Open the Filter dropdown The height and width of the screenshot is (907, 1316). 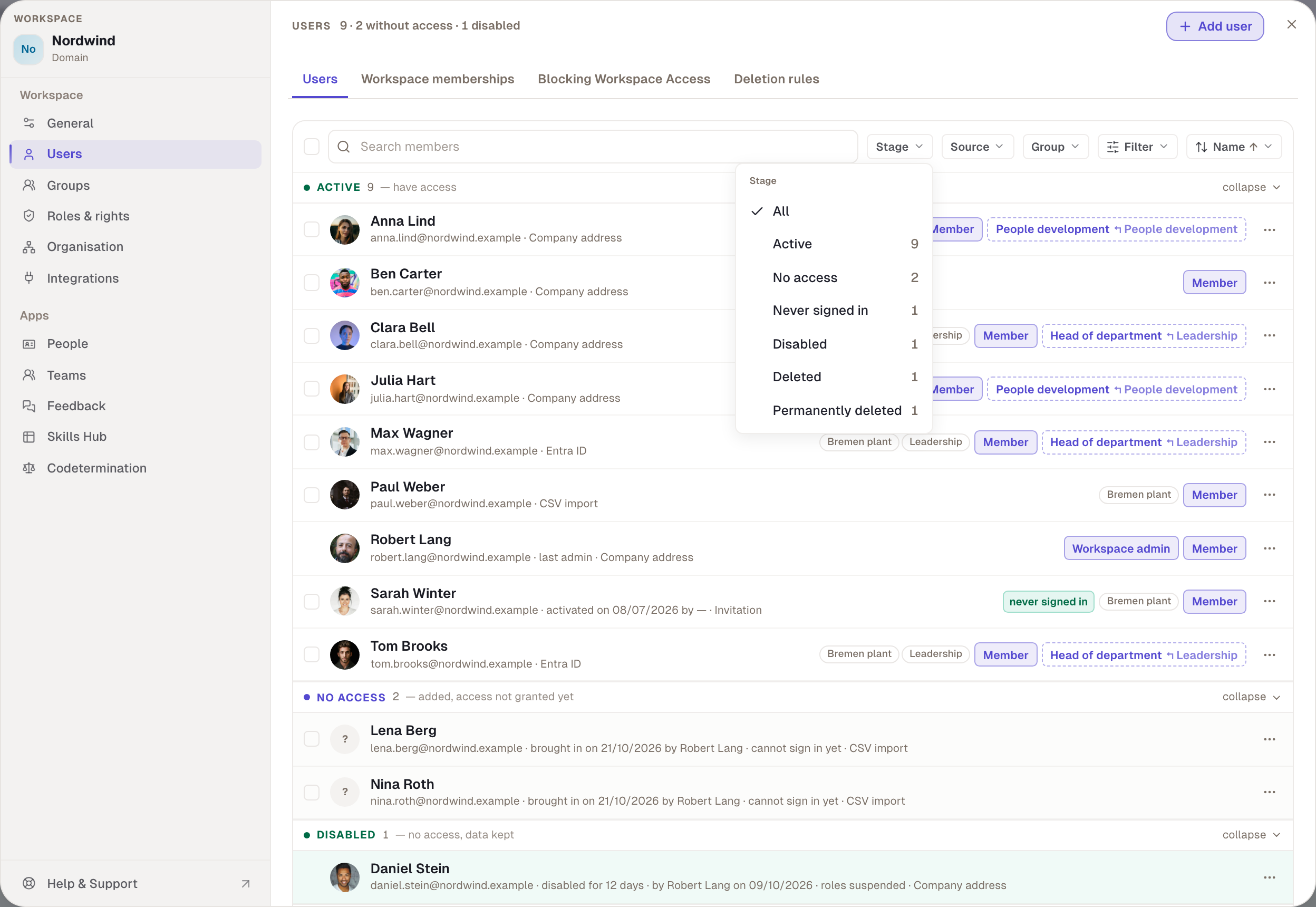coord(1137,147)
